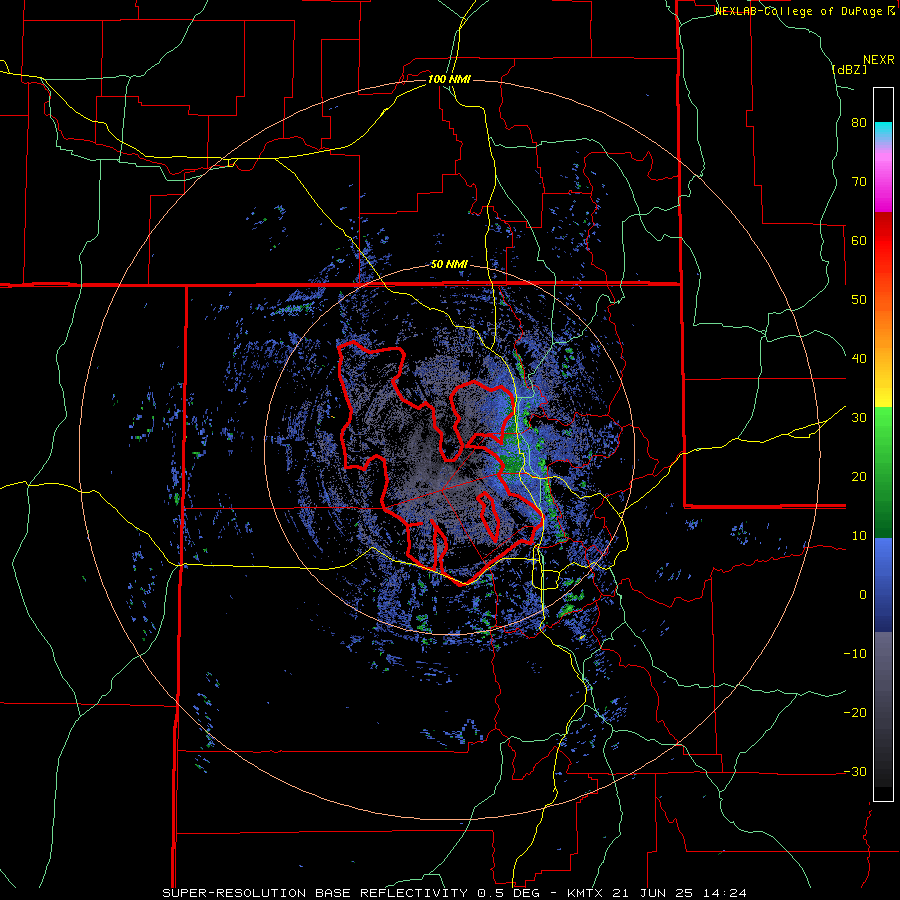Click the 80 value on dBZ scale
Viewport: 900px width, 900px height.
pos(859,123)
